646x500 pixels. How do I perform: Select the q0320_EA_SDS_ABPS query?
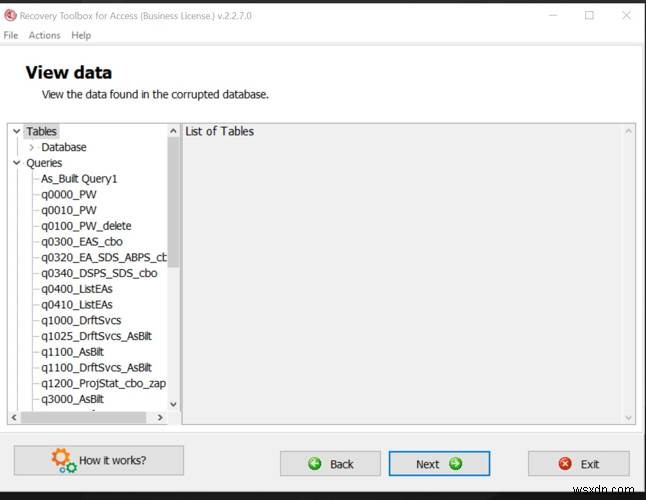(x=104, y=257)
